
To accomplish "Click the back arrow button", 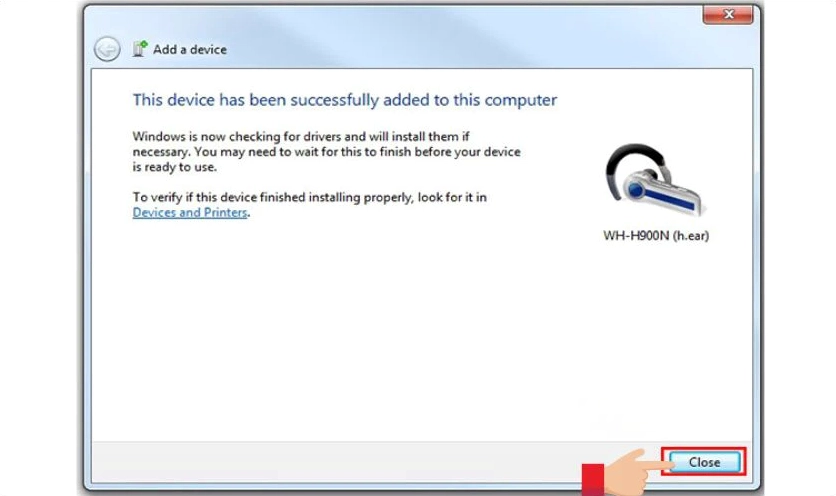I will pos(107,49).
